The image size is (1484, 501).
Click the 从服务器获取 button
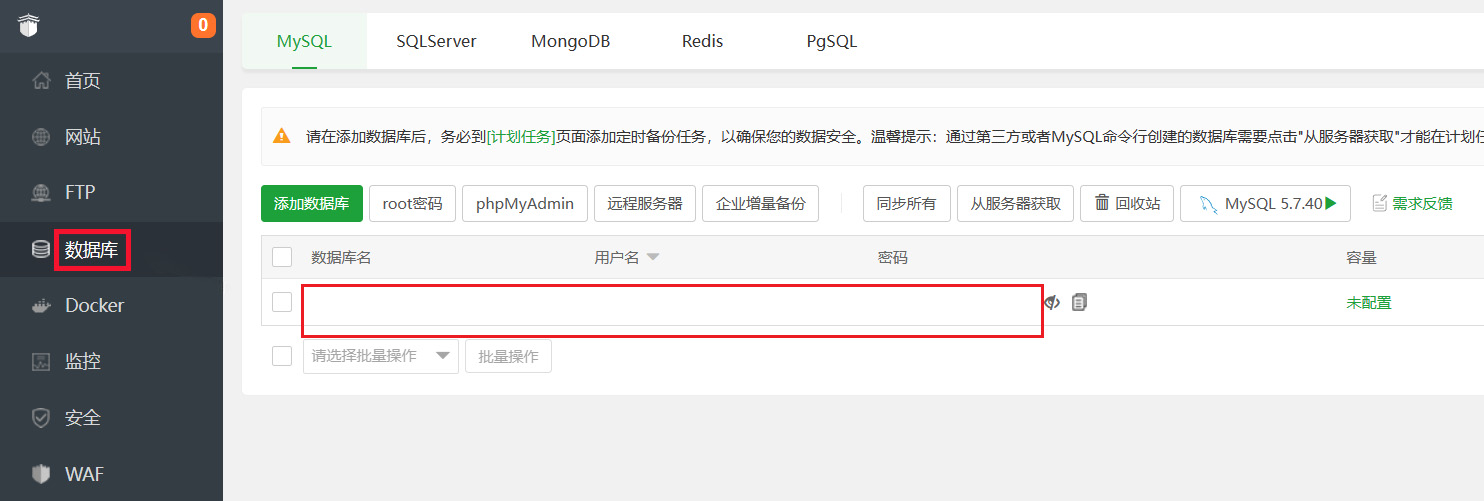click(1016, 203)
